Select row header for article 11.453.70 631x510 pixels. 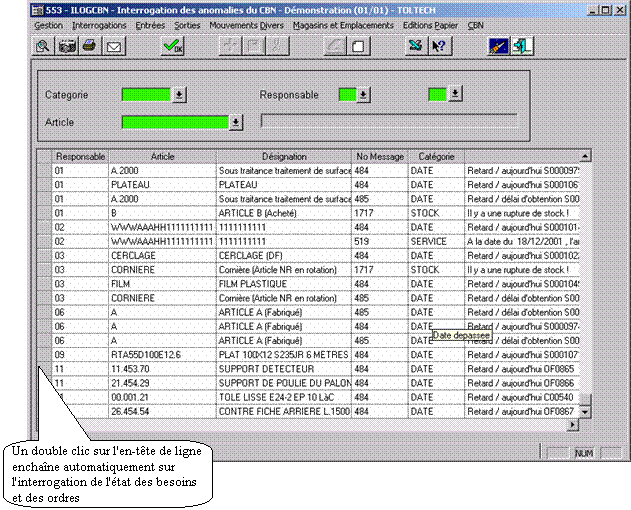pos(45,369)
